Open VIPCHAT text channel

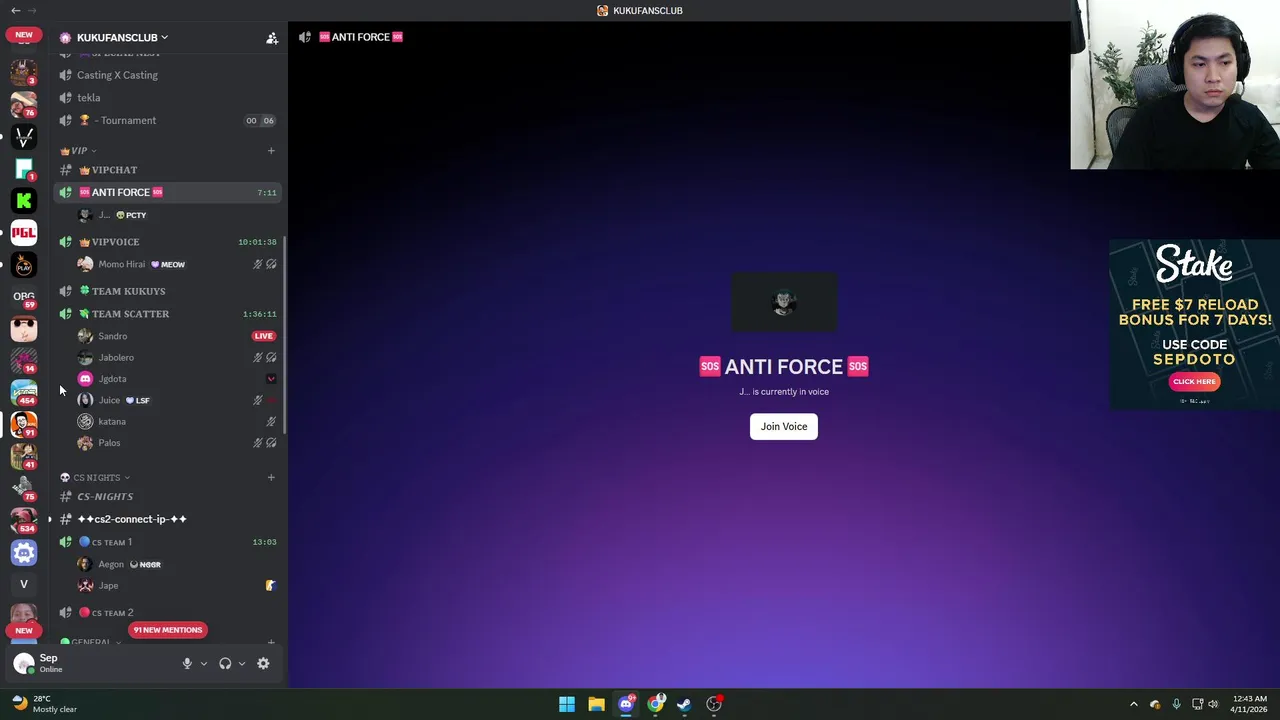point(168,170)
